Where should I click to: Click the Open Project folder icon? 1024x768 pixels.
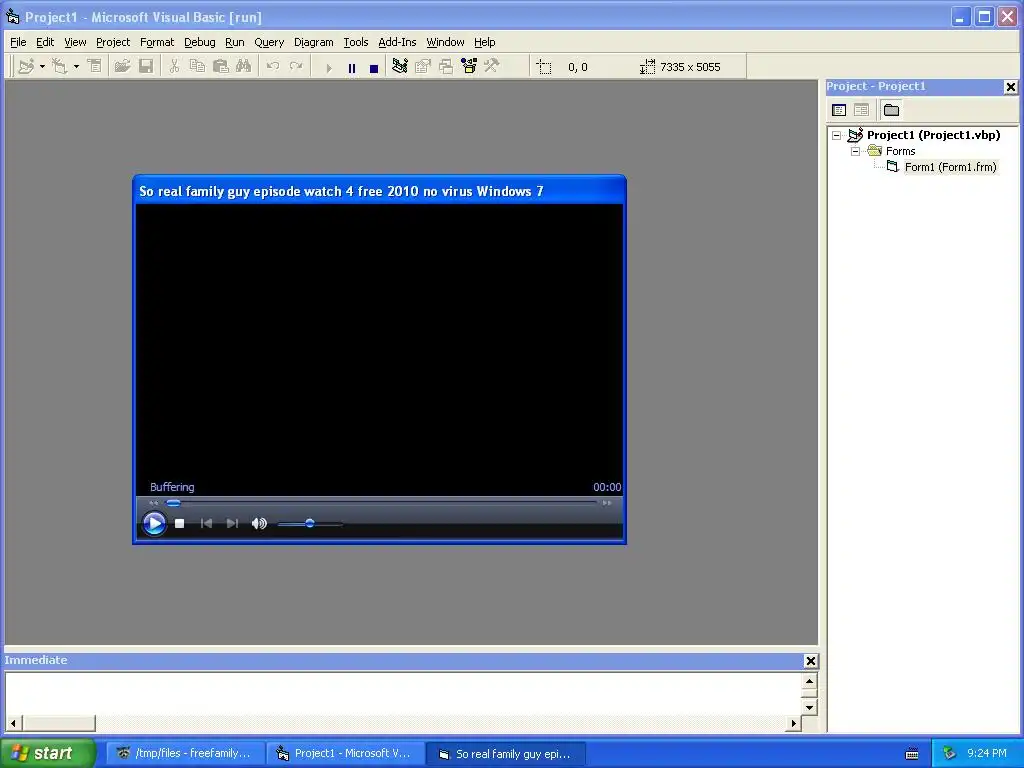122,66
